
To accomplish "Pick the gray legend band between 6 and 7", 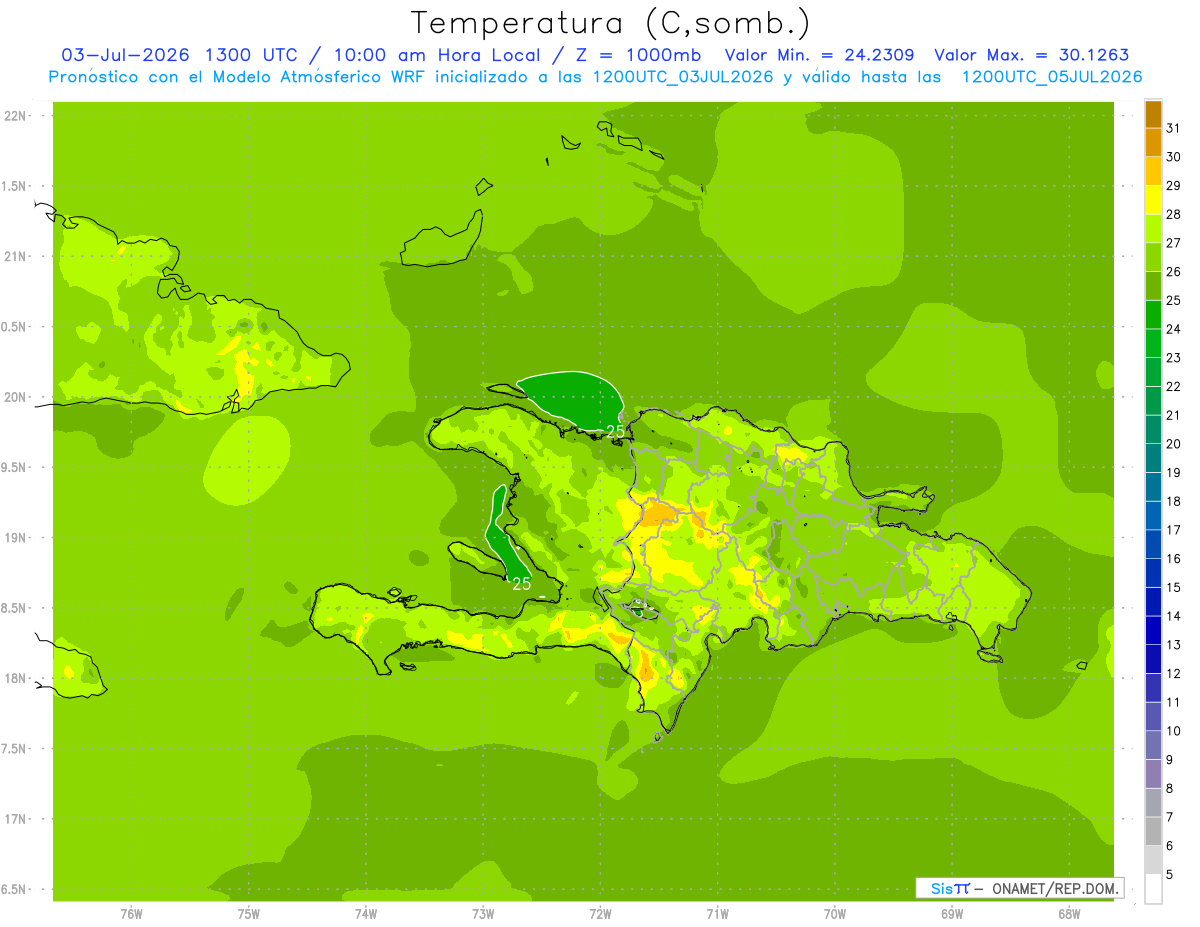I will point(1153,831).
